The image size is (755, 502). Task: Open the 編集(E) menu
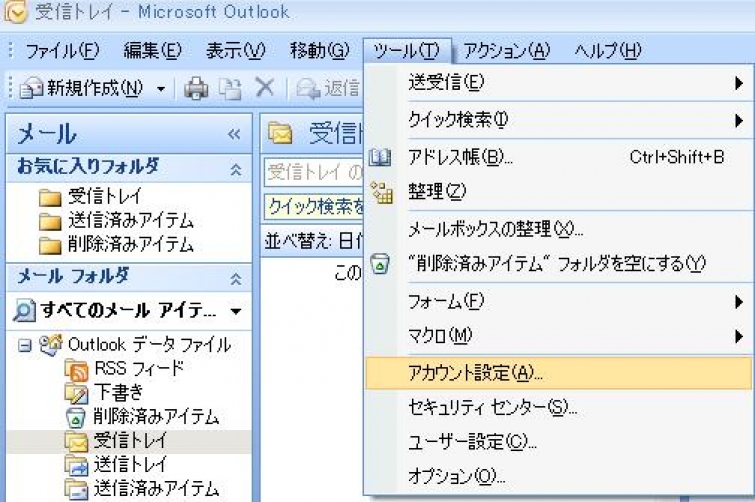click(x=152, y=51)
